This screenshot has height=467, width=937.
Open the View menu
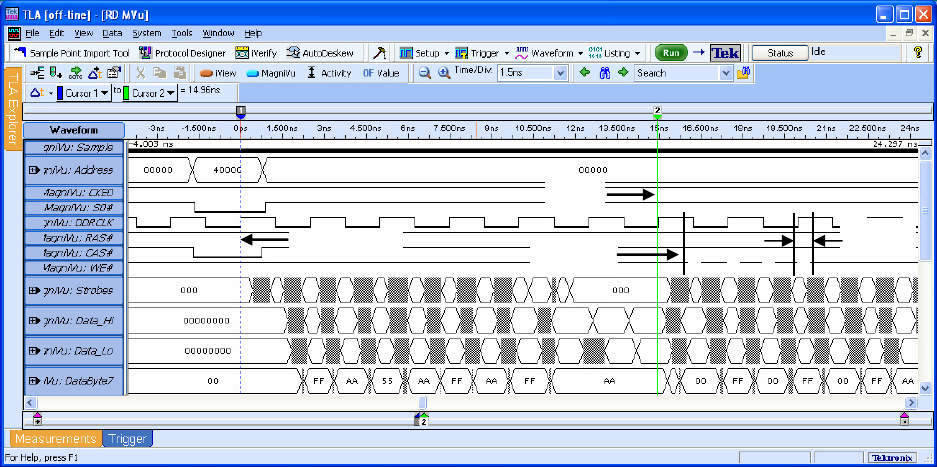tap(84, 33)
